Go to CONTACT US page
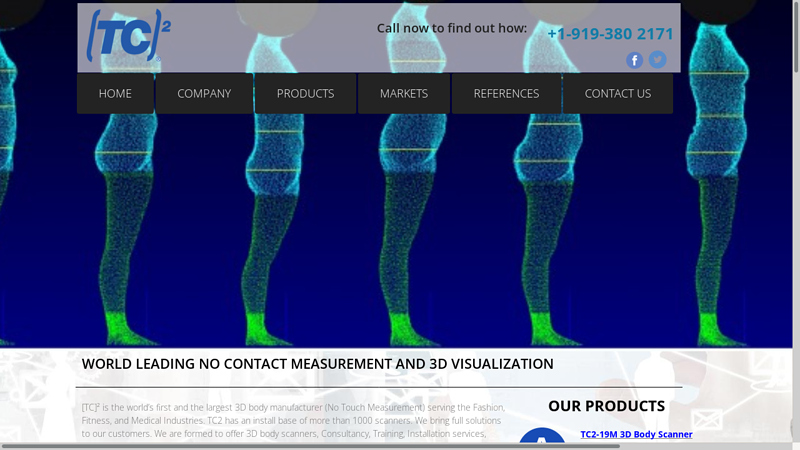The width and height of the screenshot is (800, 450). pos(618,93)
